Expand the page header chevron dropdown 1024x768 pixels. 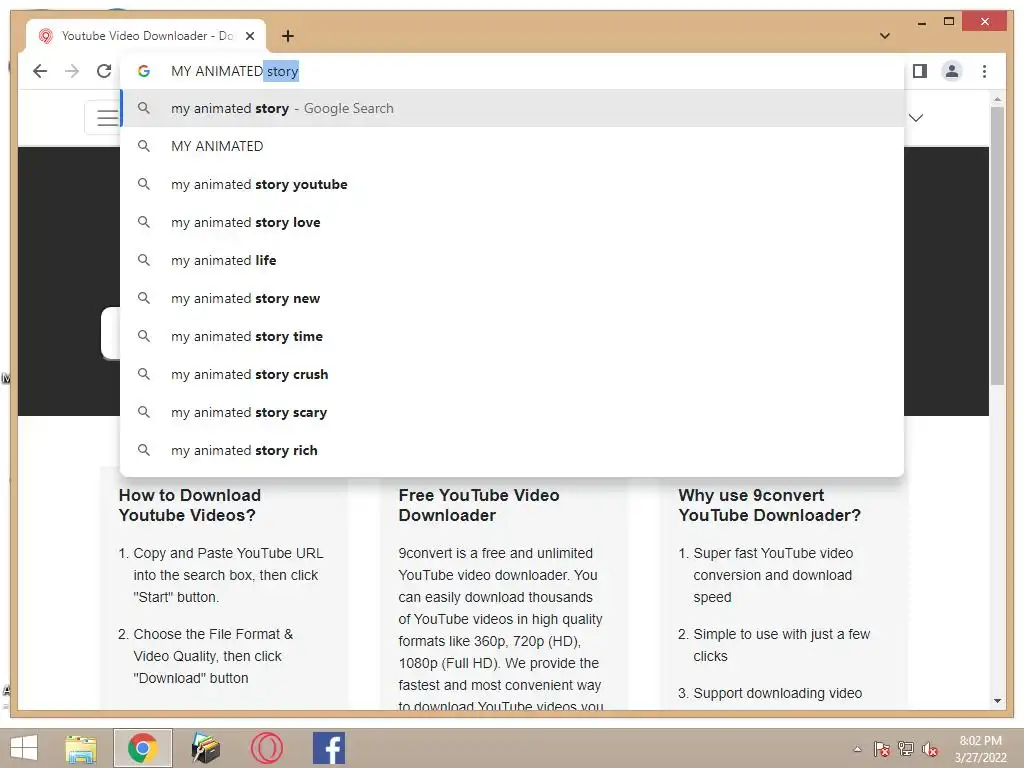point(916,118)
